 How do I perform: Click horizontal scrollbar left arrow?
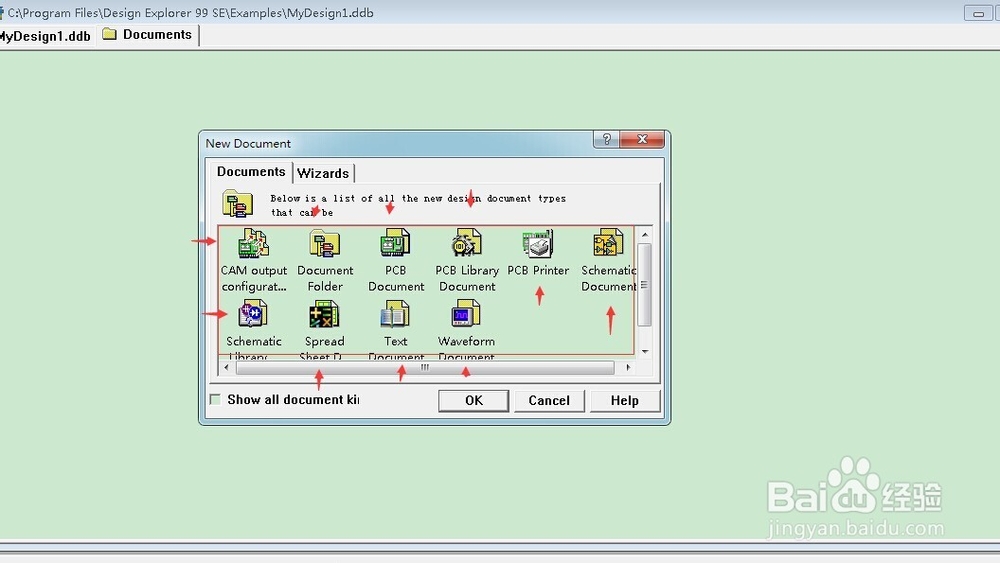(x=226, y=368)
